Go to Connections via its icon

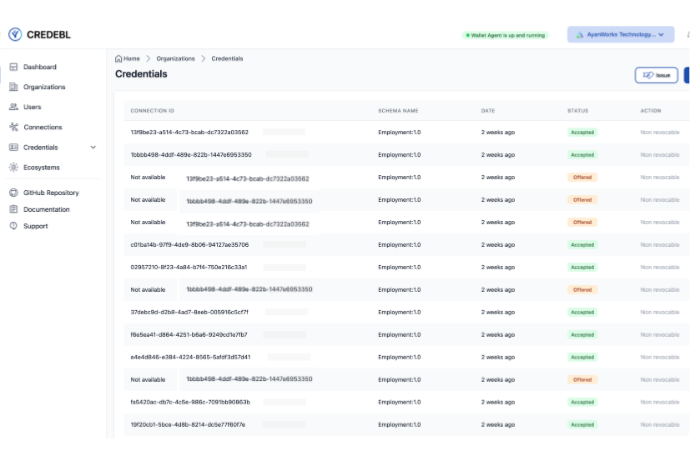(14, 127)
